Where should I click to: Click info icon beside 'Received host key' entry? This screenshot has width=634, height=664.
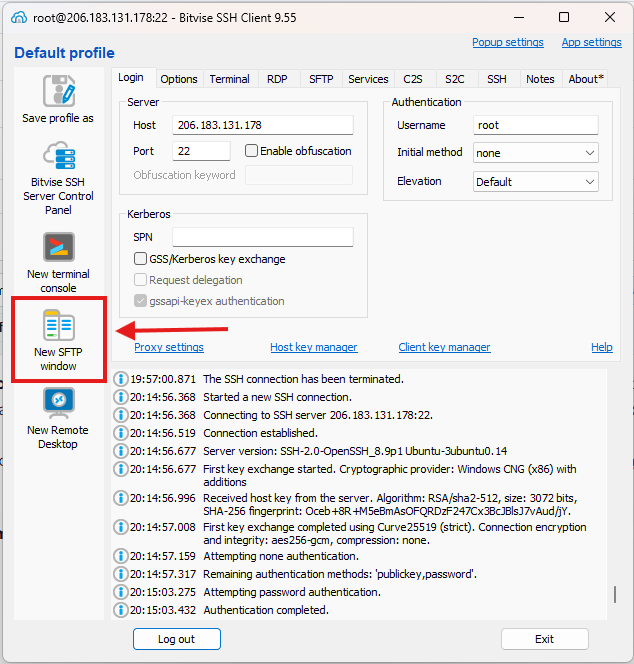click(121, 498)
